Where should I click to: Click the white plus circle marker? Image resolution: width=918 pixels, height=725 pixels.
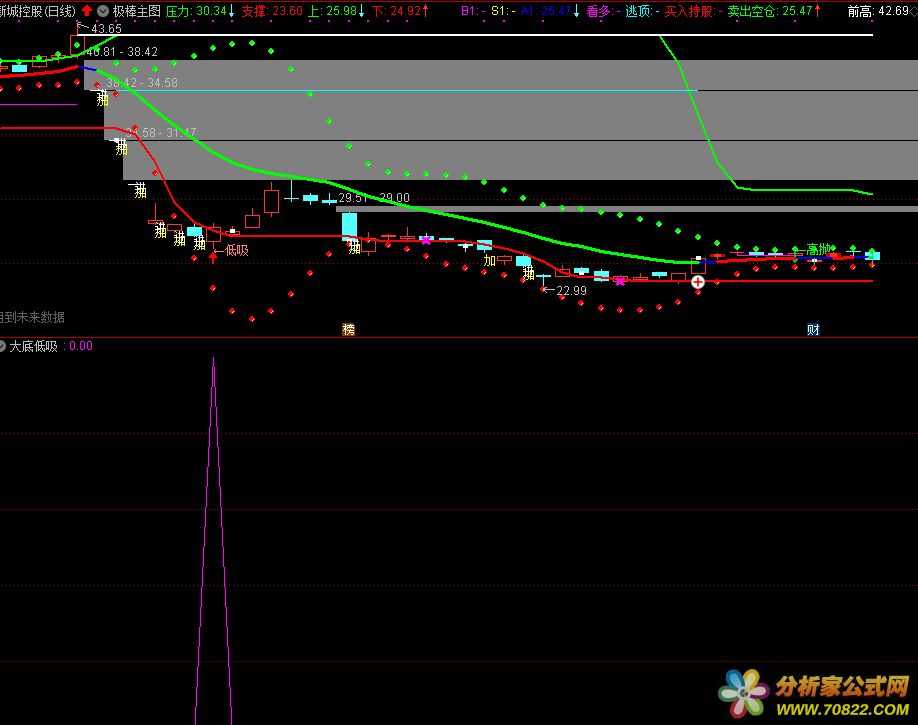pyautogui.click(x=698, y=282)
